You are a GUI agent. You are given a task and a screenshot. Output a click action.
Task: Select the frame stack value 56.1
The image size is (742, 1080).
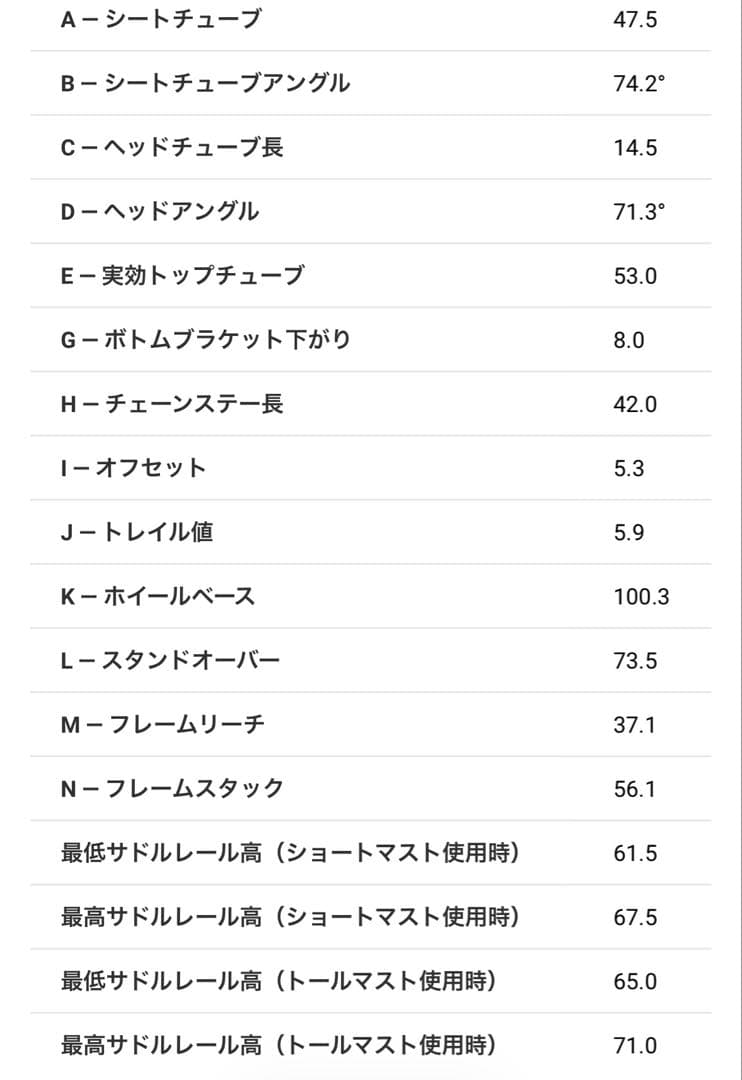click(635, 789)
